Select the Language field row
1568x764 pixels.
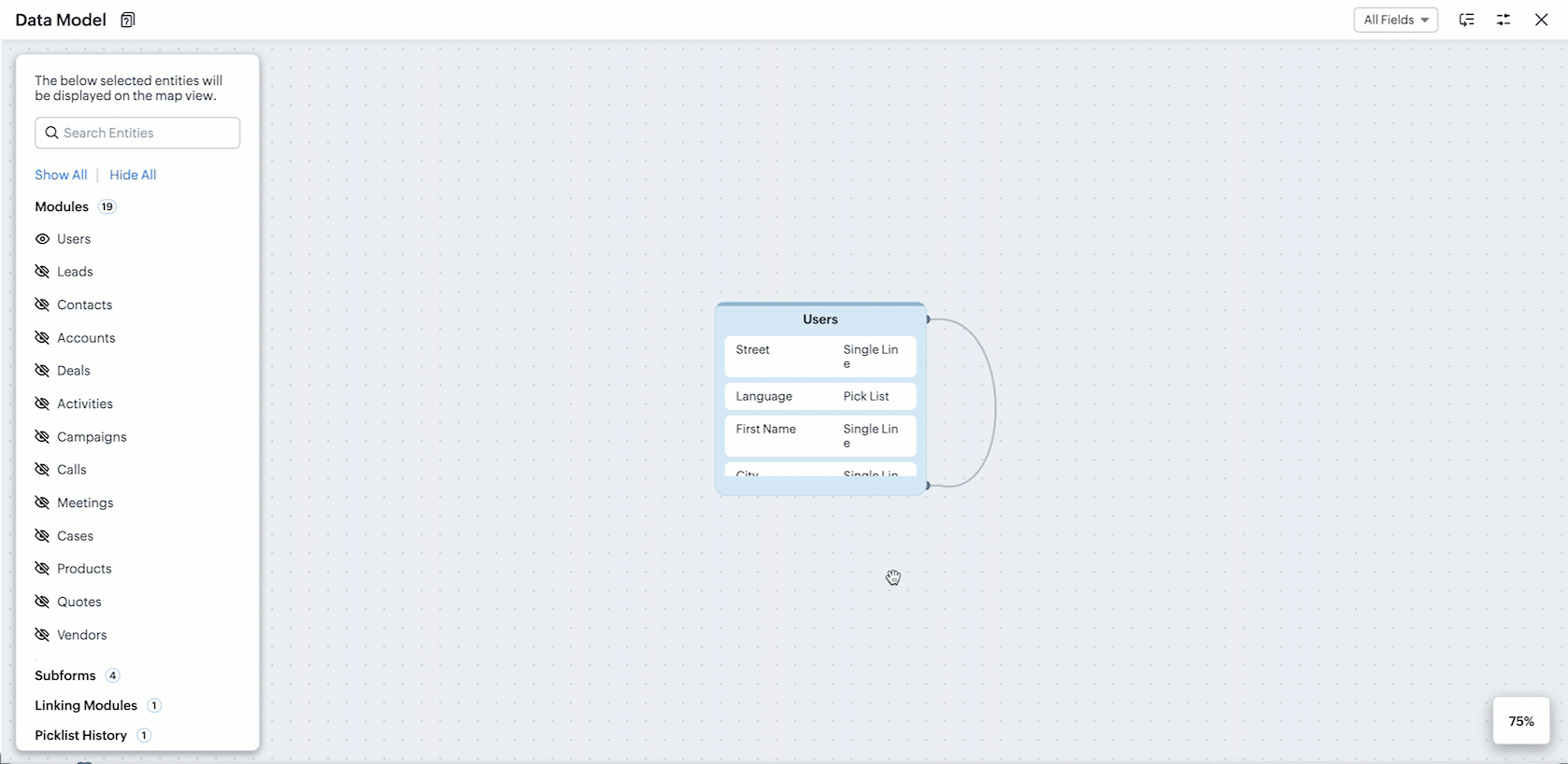(820, 396)
